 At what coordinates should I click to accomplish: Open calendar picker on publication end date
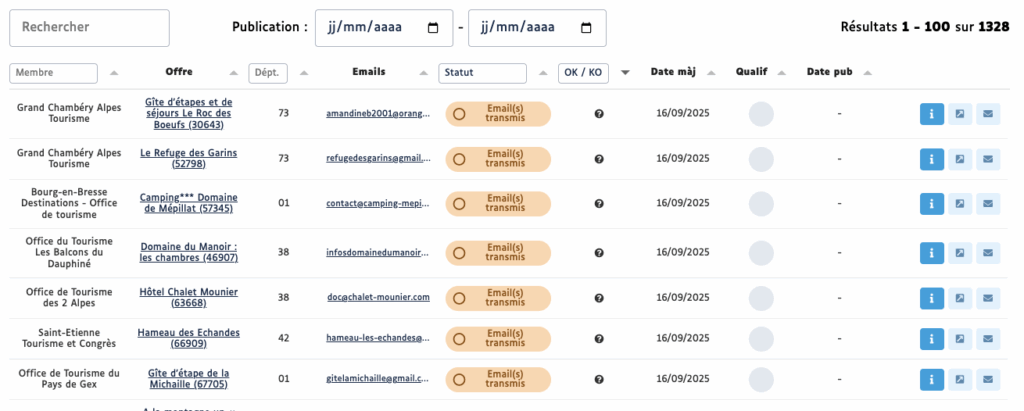click(586, 28)
